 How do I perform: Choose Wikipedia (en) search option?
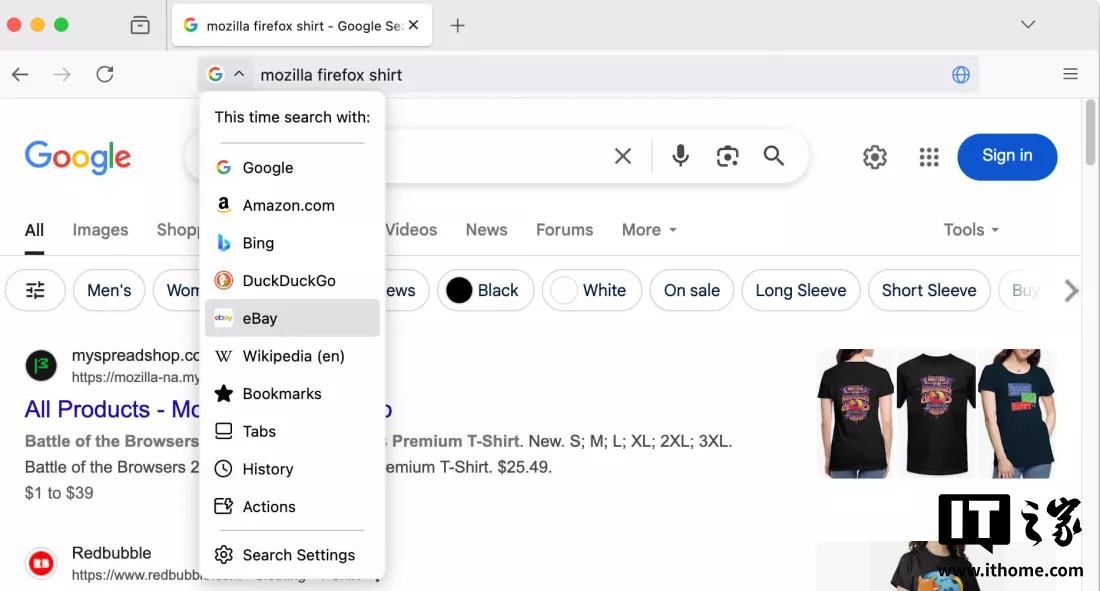pyautogui.click(x=293, y=356)
